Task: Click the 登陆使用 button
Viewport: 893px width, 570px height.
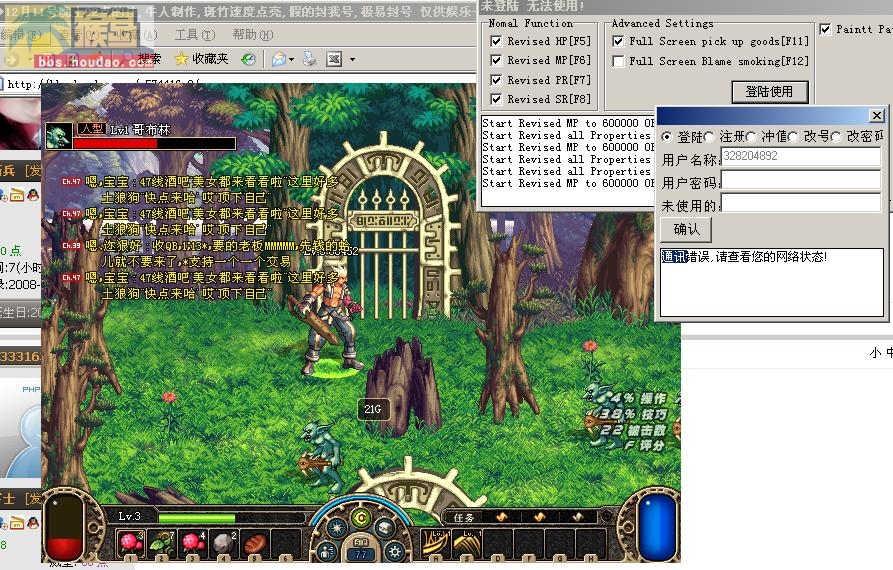Action: coord(769,92)
